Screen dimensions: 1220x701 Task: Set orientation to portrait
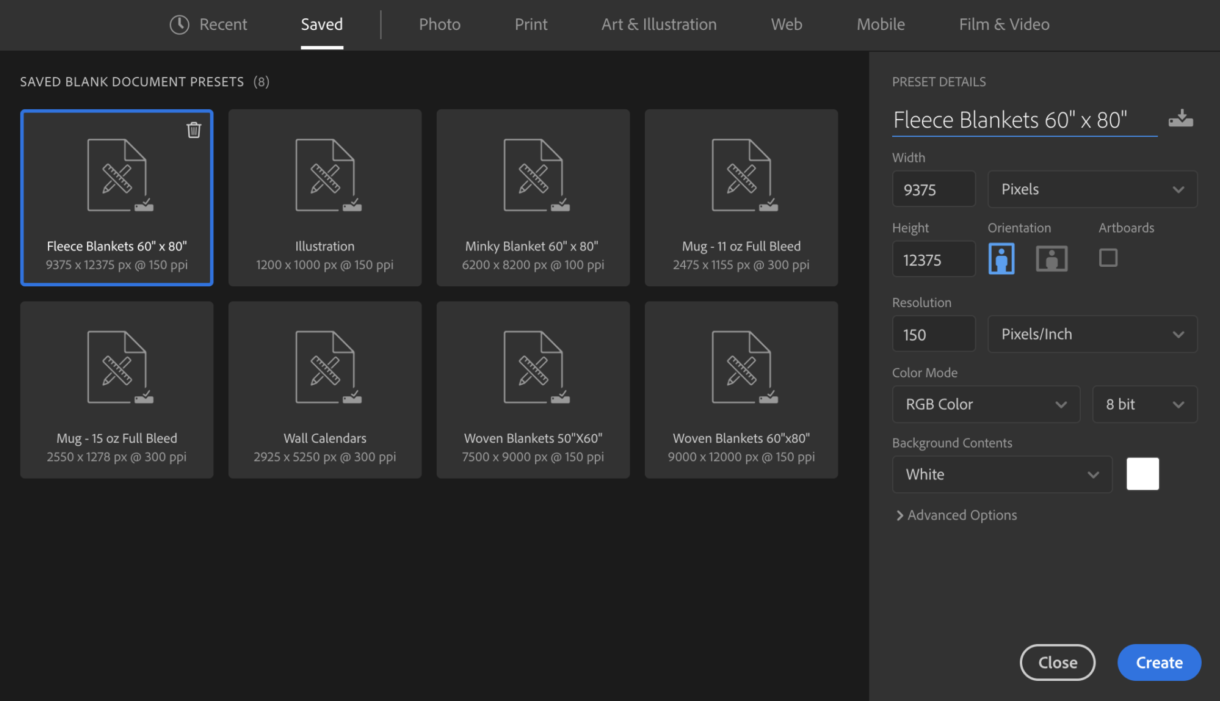point(1001,259)
